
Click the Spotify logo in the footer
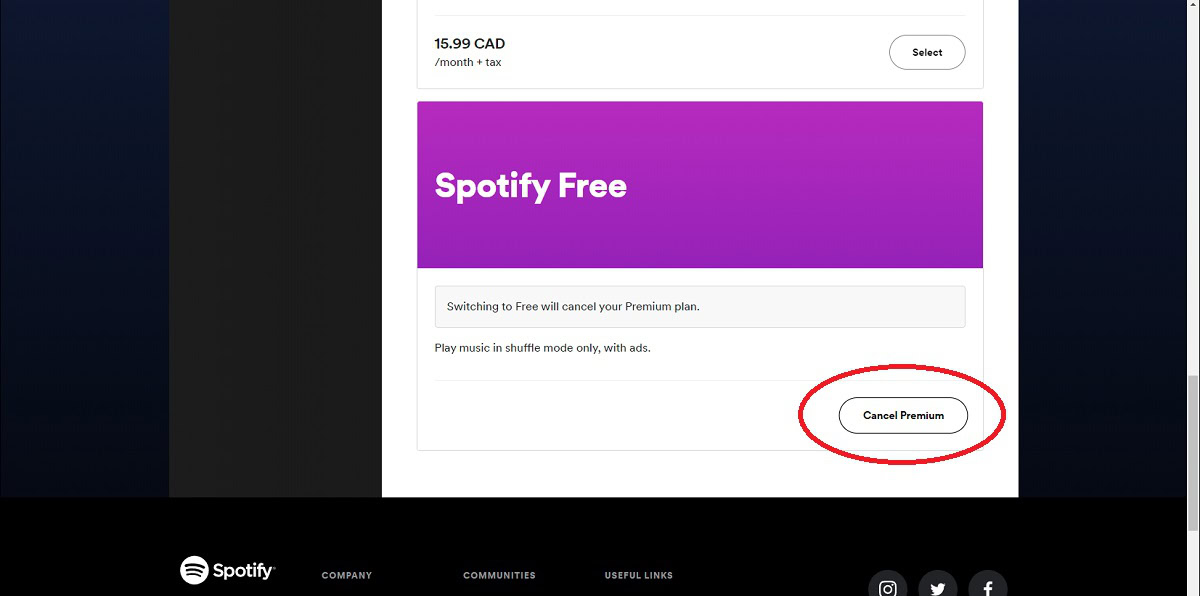pyautogui.click(x=227, y=570)
